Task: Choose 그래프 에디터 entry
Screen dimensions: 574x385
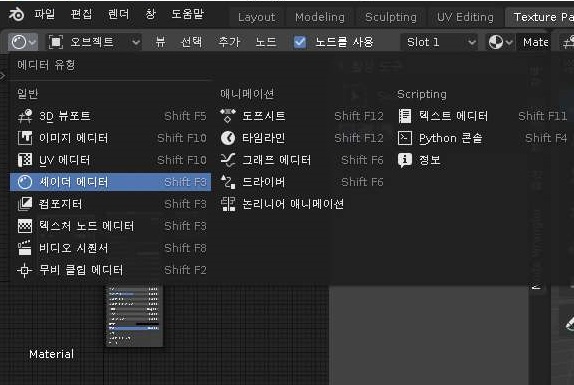Action: 302,160
